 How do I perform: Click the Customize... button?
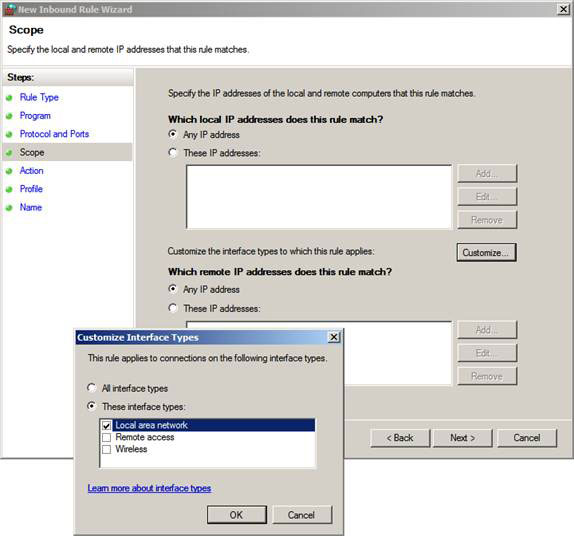(x=487, y=252)
